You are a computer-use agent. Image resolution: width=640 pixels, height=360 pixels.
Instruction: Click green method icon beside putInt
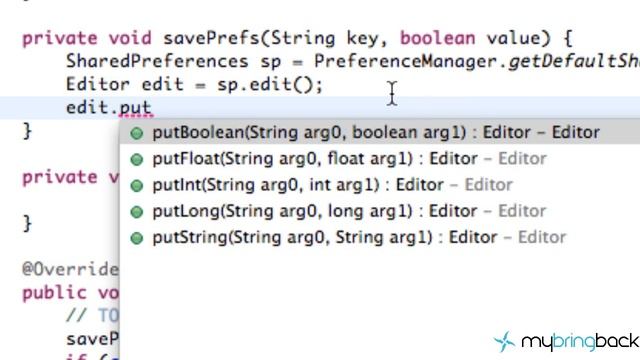tap(137, 186)
